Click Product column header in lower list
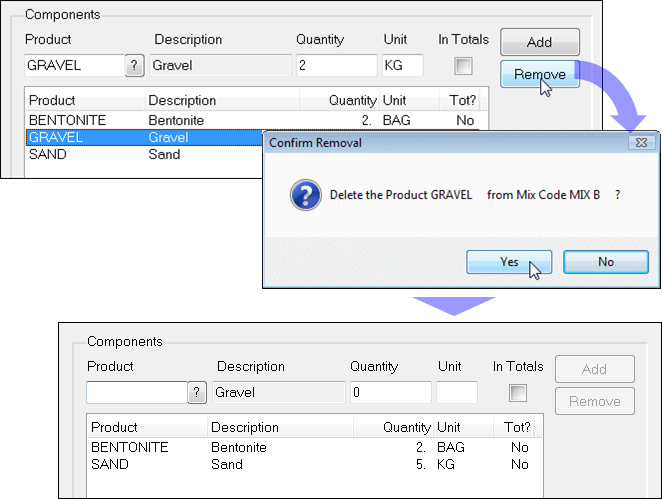662x499 pixels. coord(147,427)
